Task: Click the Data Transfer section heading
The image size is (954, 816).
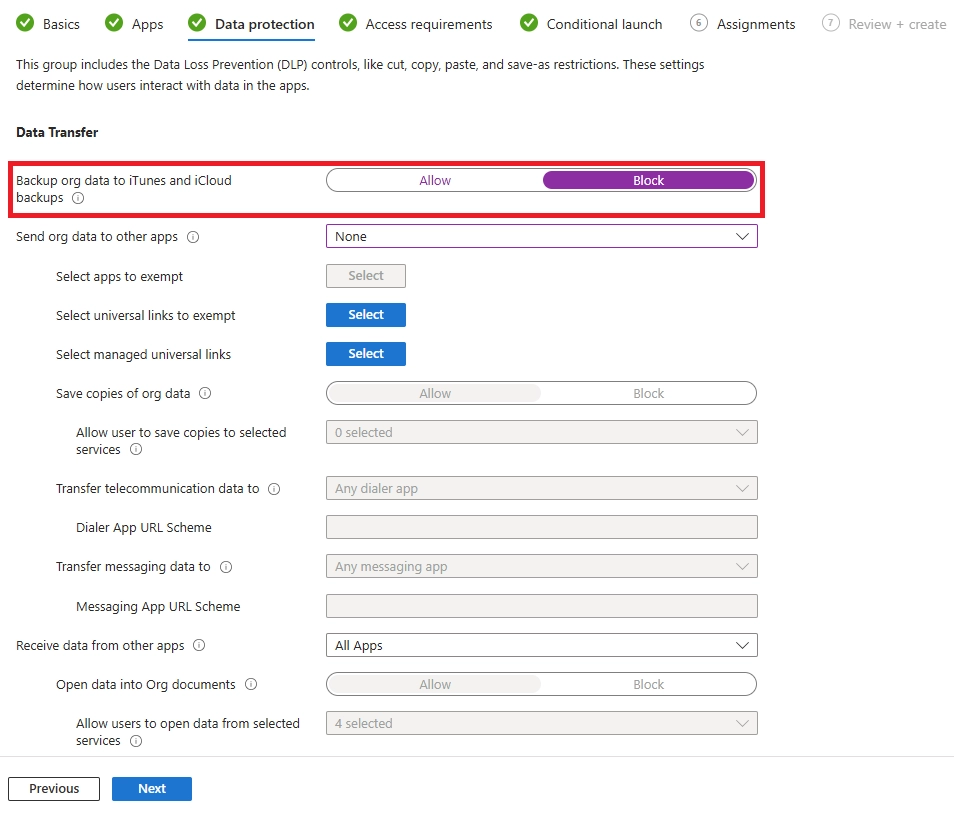Action: [x=57, y=132]
